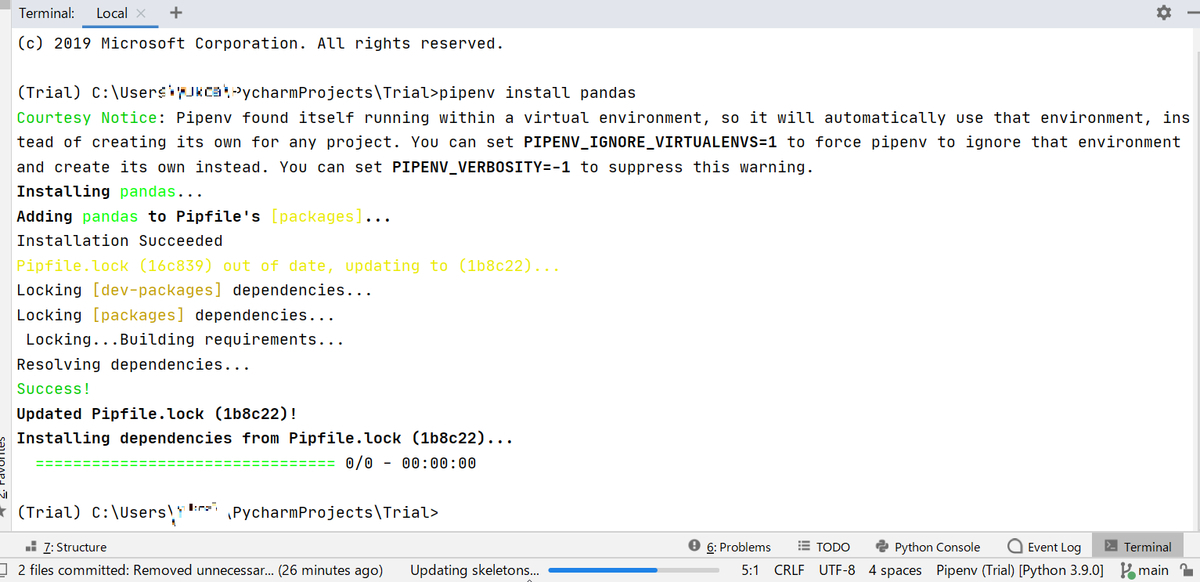
Task: Click the lock icon in status bar
Action: tap(1187, 570)
